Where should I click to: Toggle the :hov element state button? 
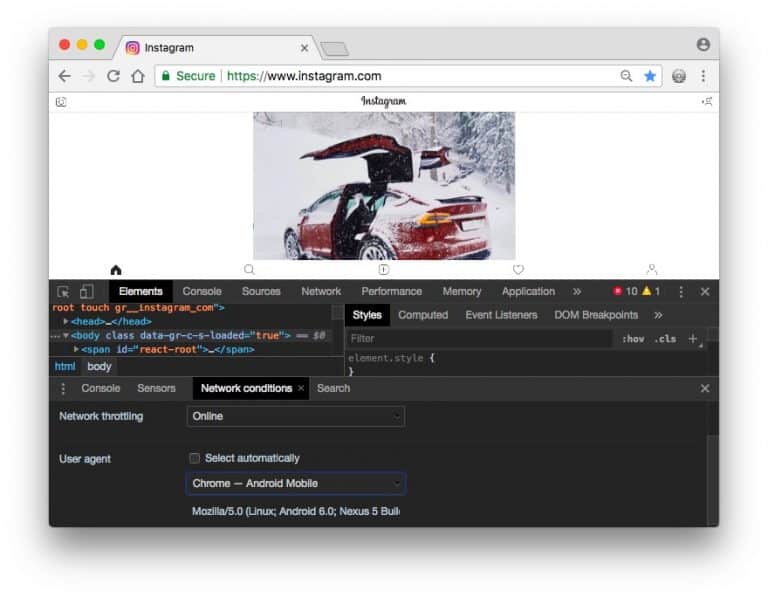[633, 339]
